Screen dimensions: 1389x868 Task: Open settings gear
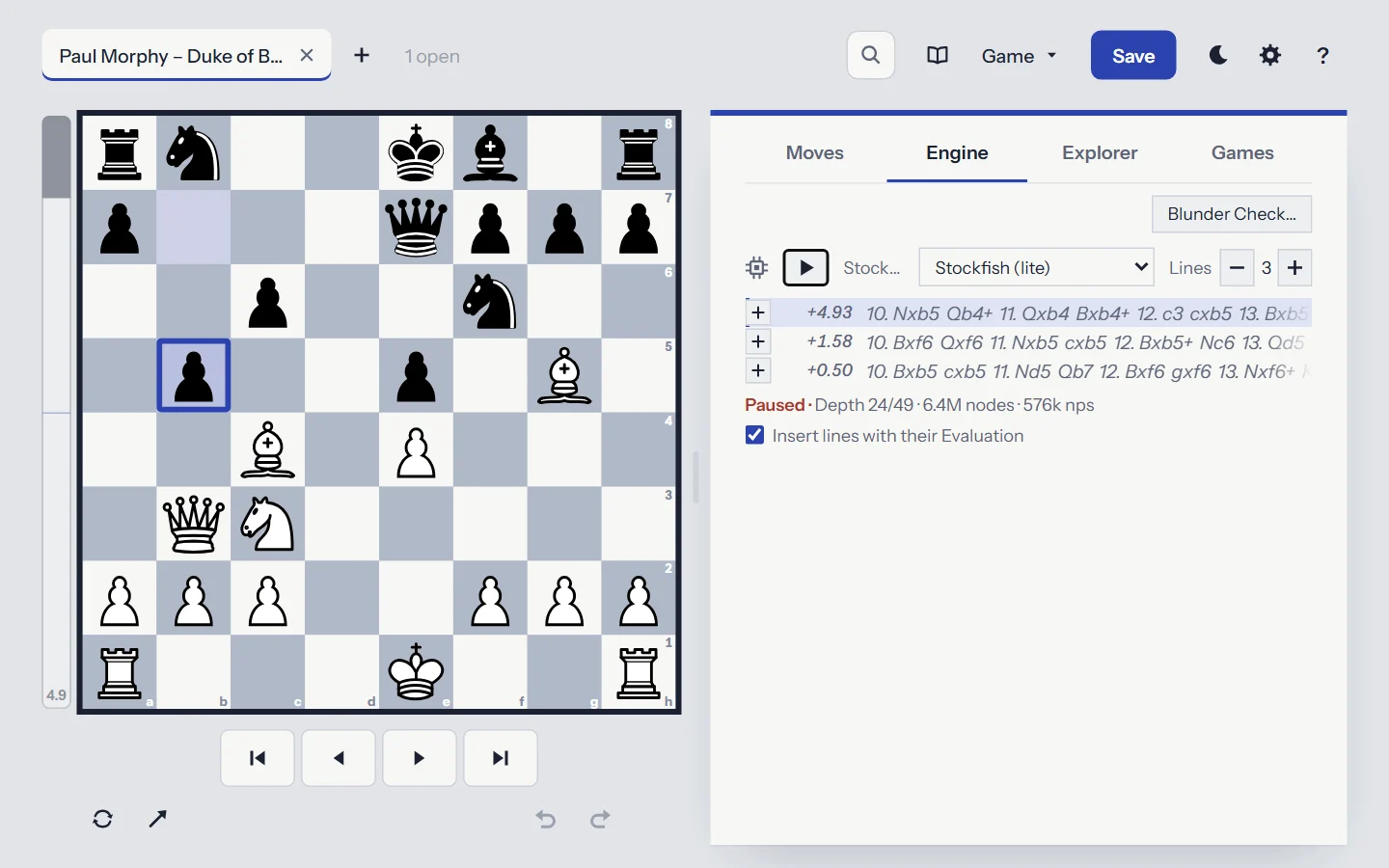coord(1270,55)
